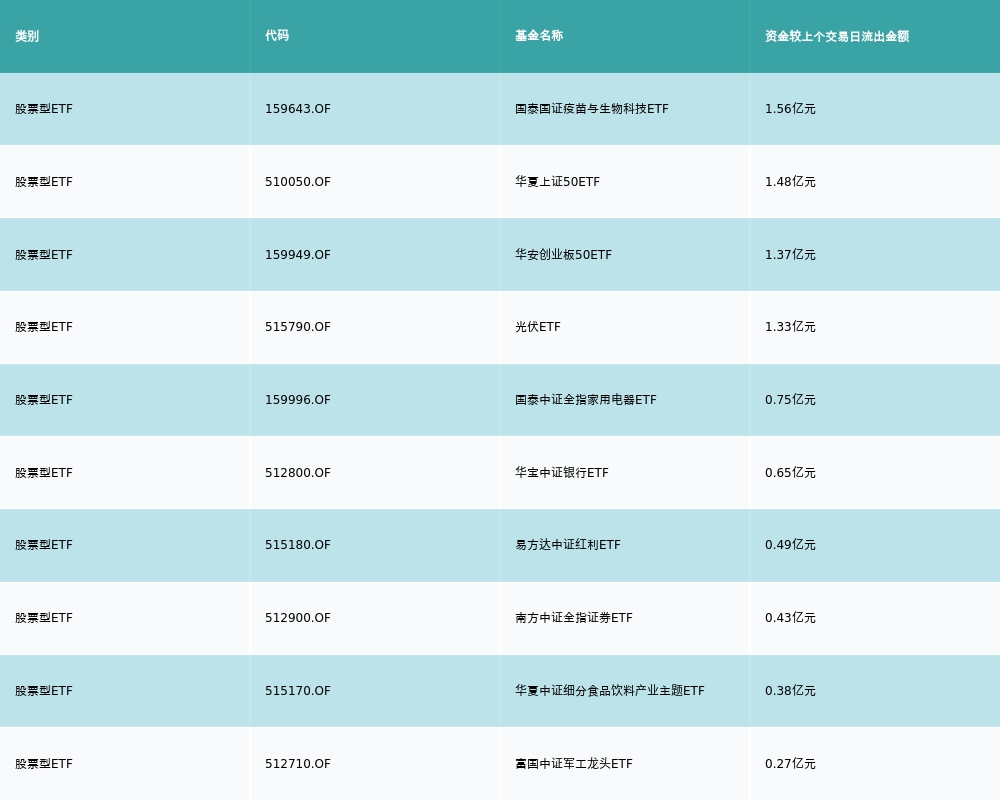This screenshot has width=1000, height=800.
Task: Click 股票型ETF in the 515180.OF row
Action: click(44, 545)
